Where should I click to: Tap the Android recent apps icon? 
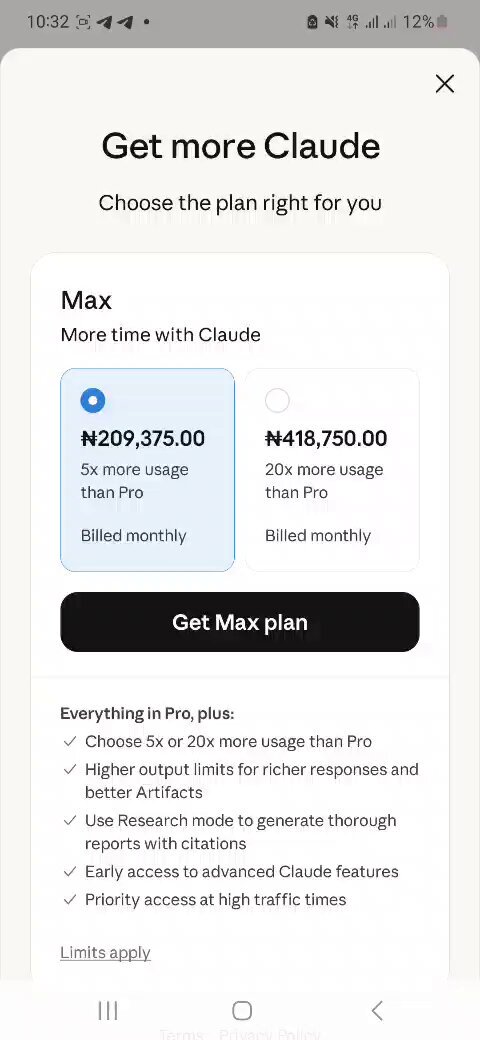pyautogui.click(x=107, y=1011)
